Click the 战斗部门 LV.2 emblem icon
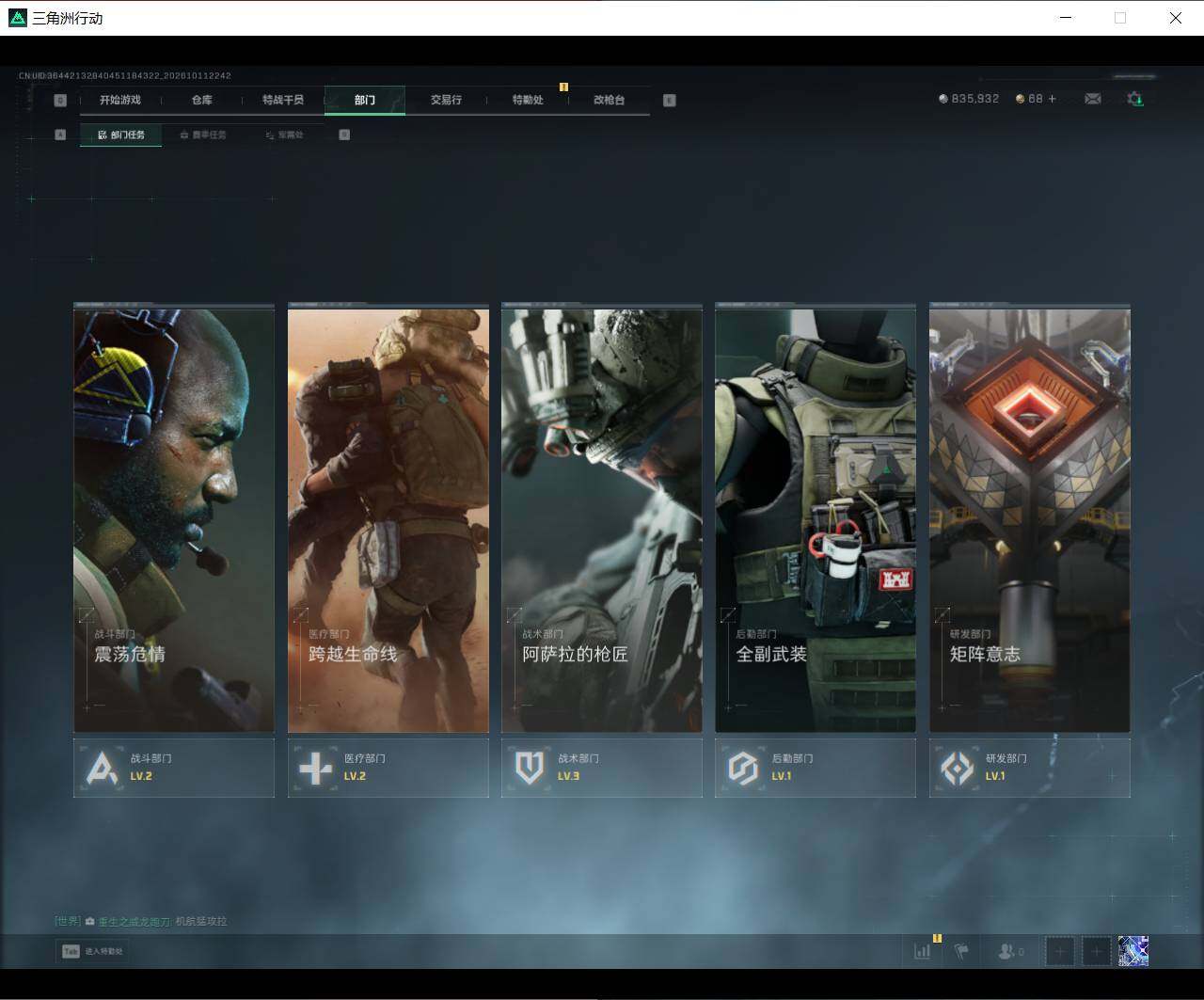The width and height of the screenshot is (1204, 1000). click(x=102, y=769)
